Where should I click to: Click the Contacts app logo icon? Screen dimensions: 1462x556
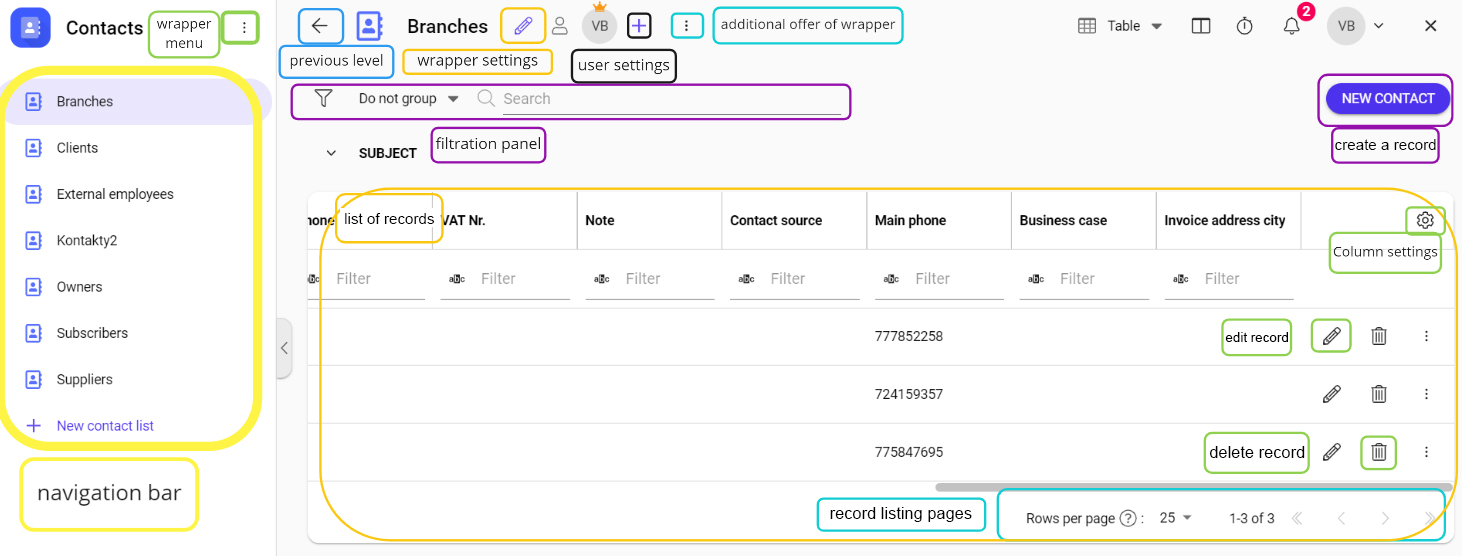[30, 27]
